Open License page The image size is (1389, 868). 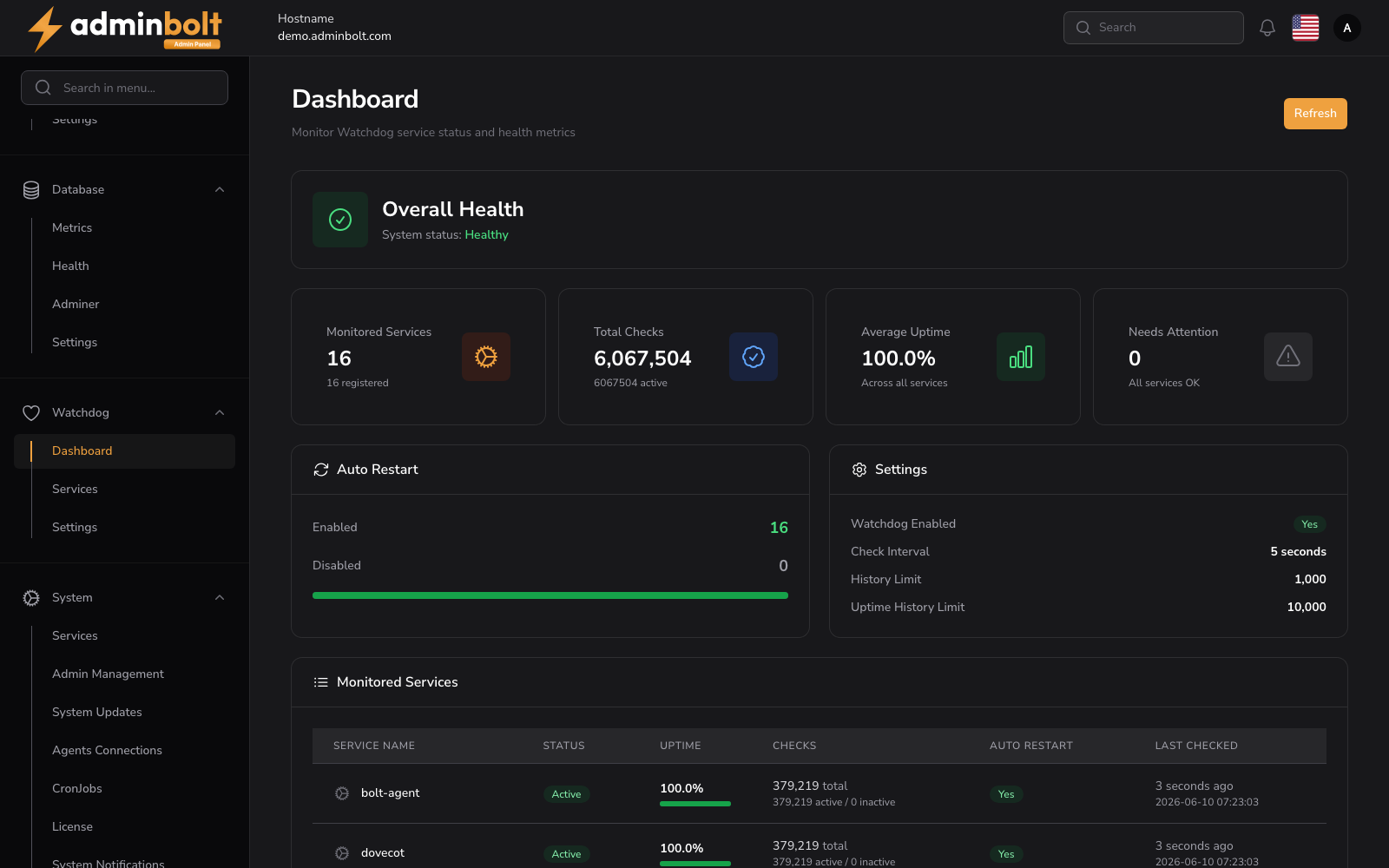pyautogui.click(x=72, y=826)
